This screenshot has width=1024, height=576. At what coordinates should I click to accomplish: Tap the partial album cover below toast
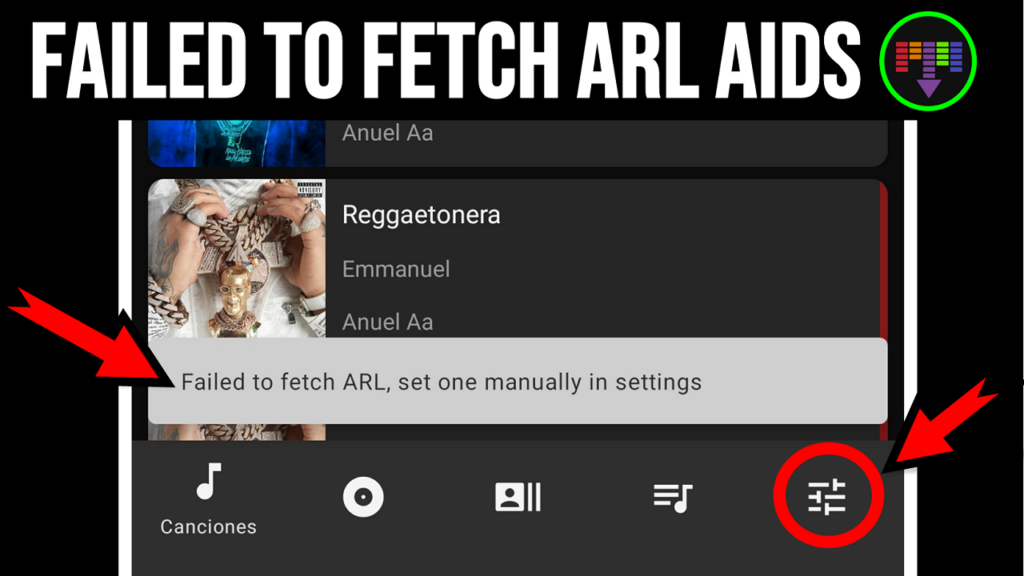[236, 432]
